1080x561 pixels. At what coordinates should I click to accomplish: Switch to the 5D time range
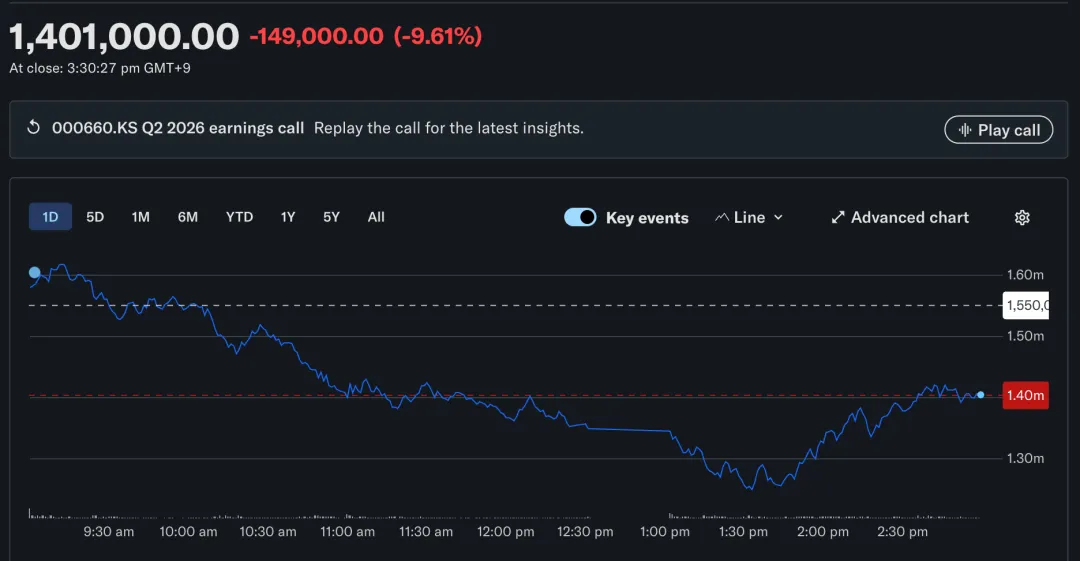point(95,217)
